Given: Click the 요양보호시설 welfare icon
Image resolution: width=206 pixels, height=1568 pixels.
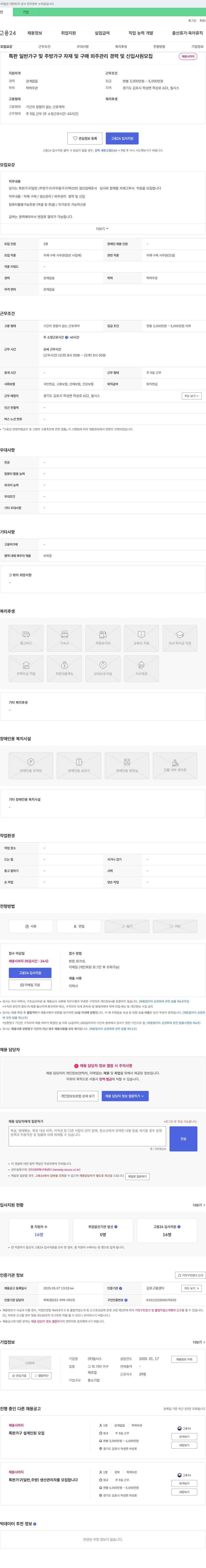Looking at the screenshot, I should (103, 668).
